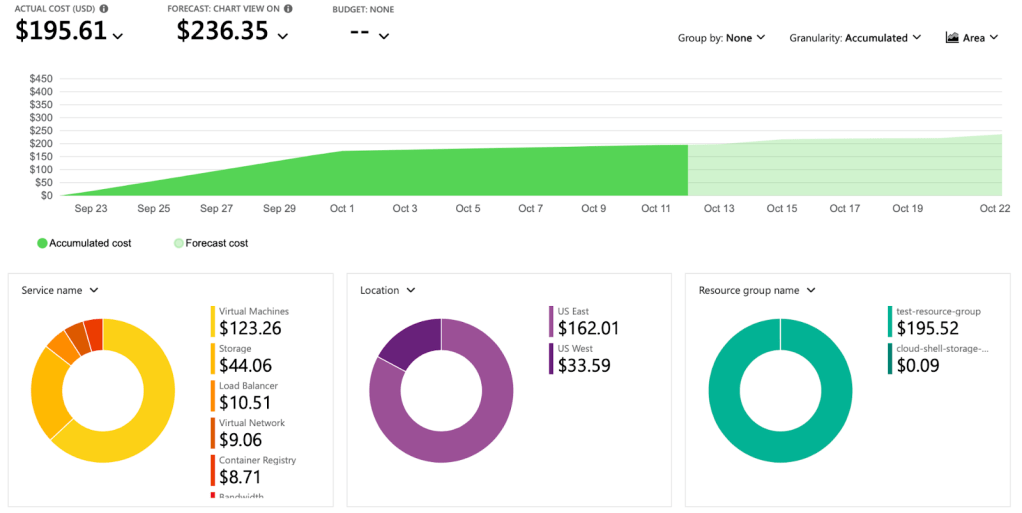
Task: Click the info icon beside Forecast label
Action: click(x=288, y=9)
